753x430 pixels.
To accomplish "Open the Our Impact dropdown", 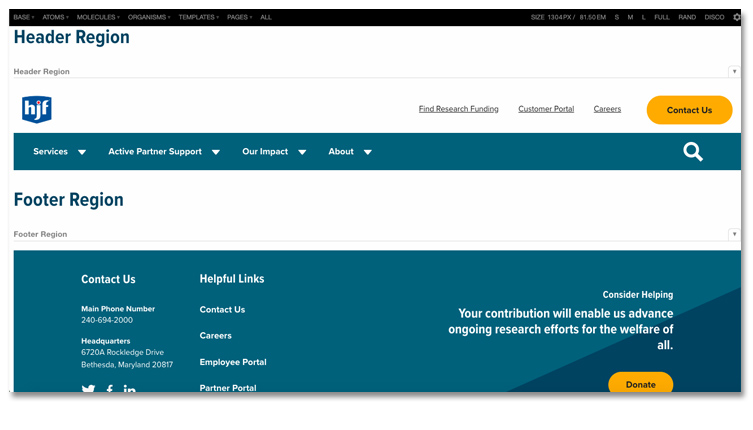I will pos(274,151).
